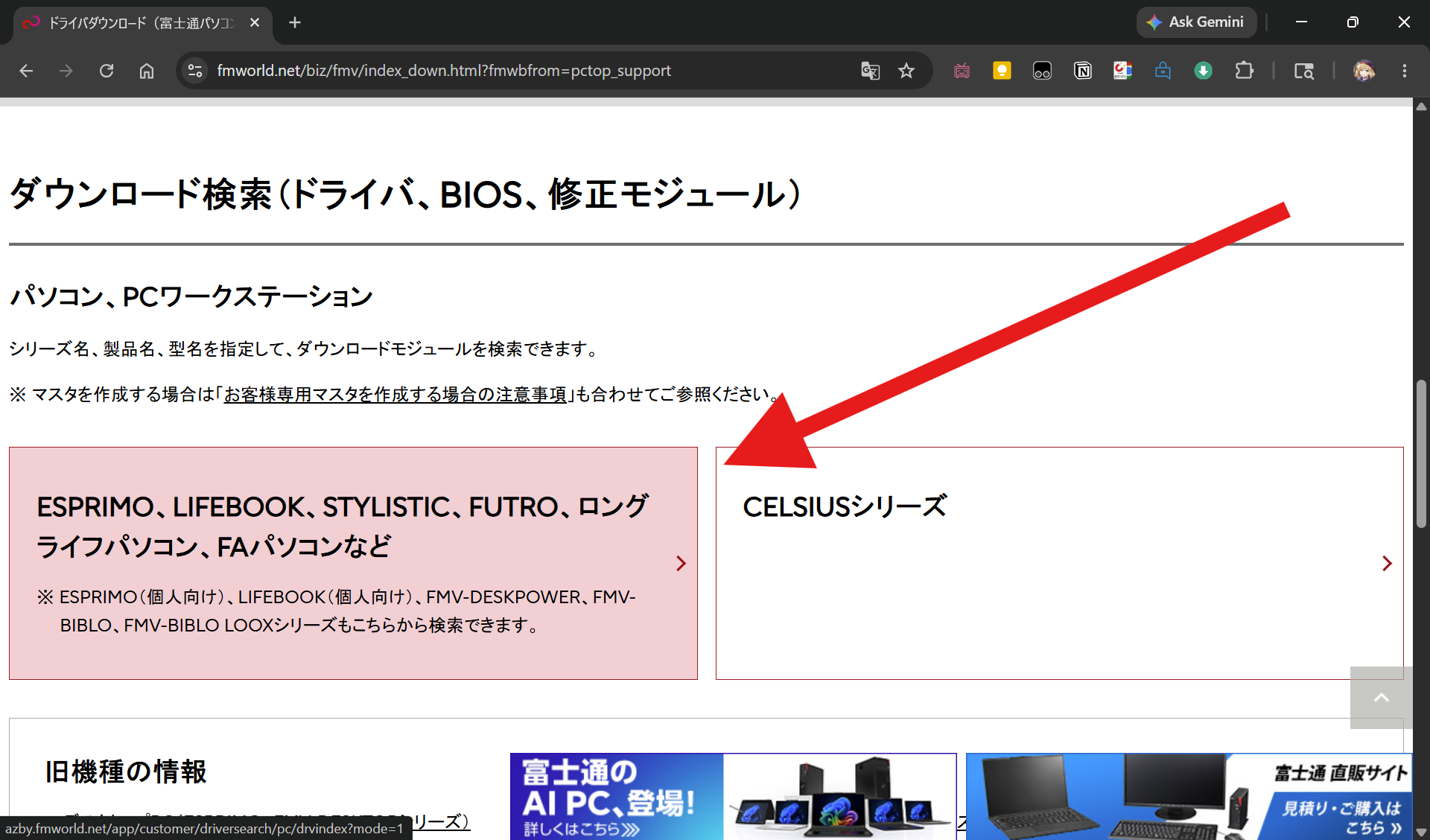Open the yellow note extension icon
Screen dimensions: 1430x840
pos(1002,71)
